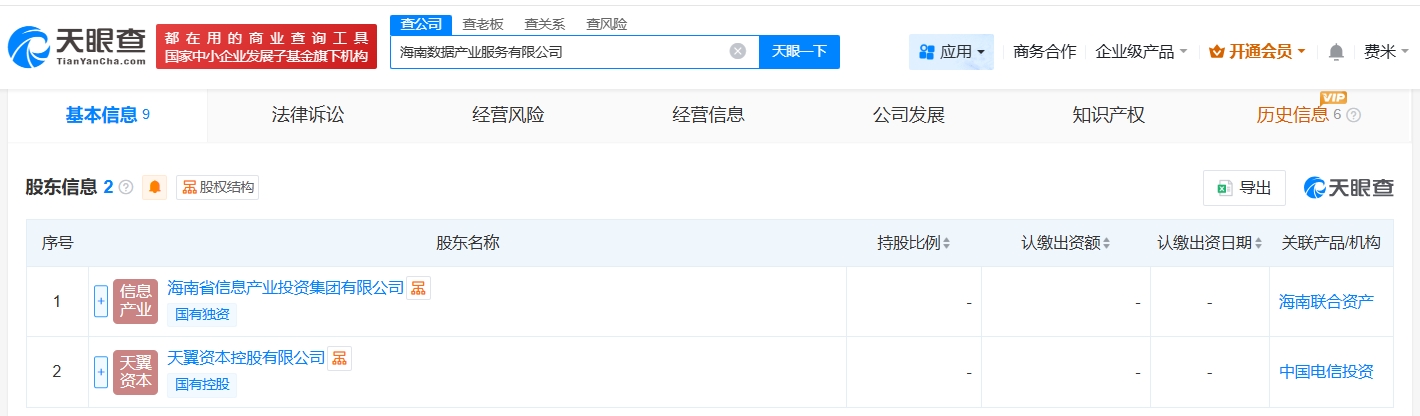Expand shareholder row 2 with plus button
Image resolution: width=1420 pixels, height=416 pixels.
[x=100, y=372]
